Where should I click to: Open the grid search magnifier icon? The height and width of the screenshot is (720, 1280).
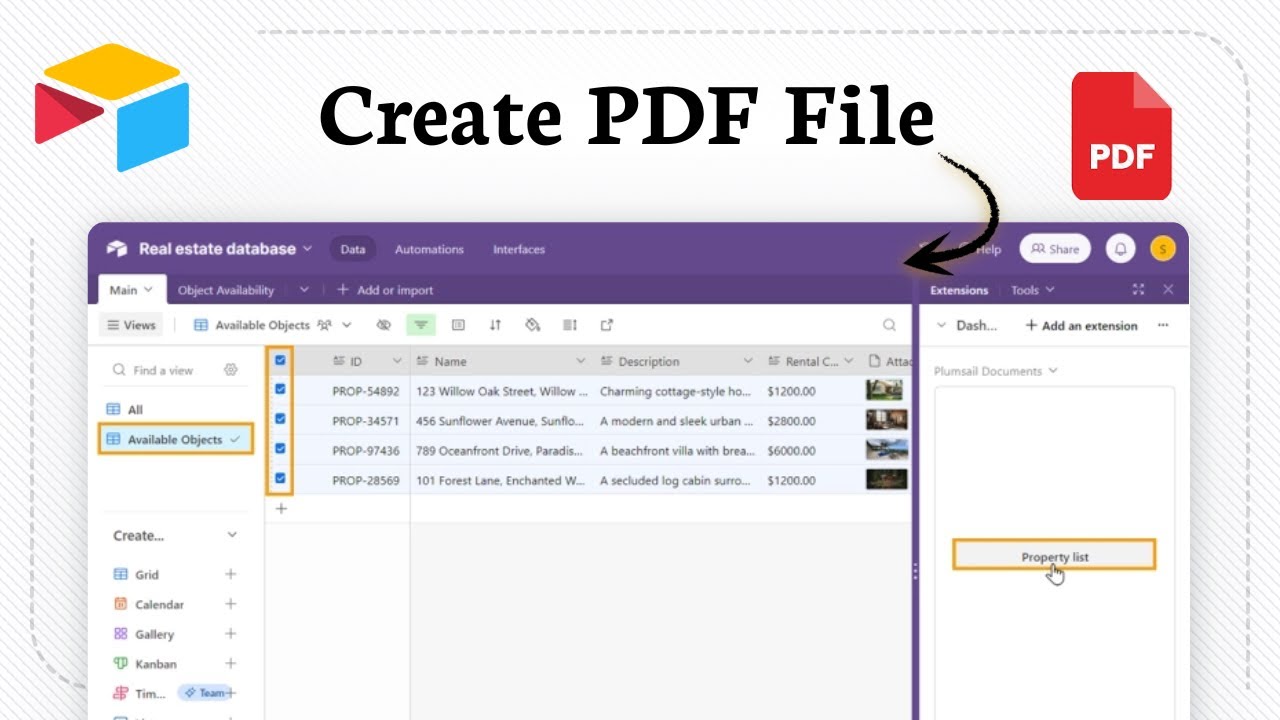coord(889,325)
